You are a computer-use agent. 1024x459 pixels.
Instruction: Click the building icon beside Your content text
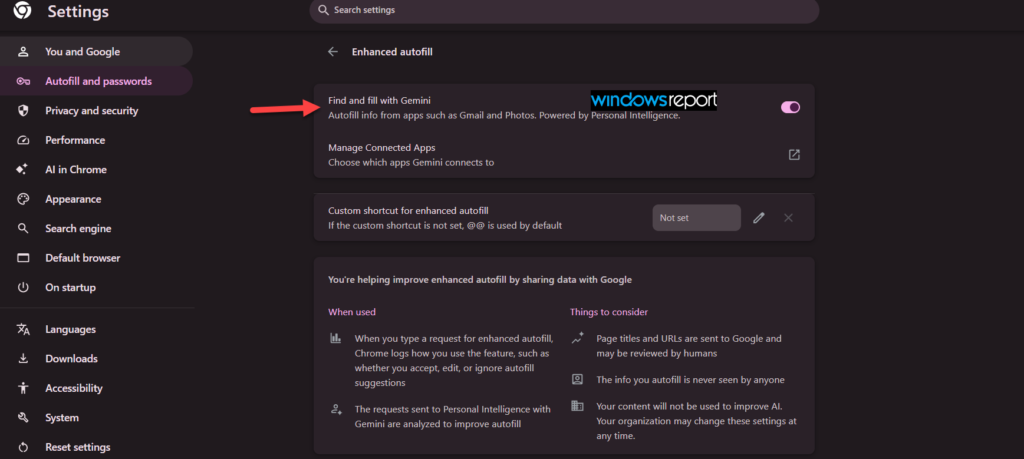click(577, 405)
